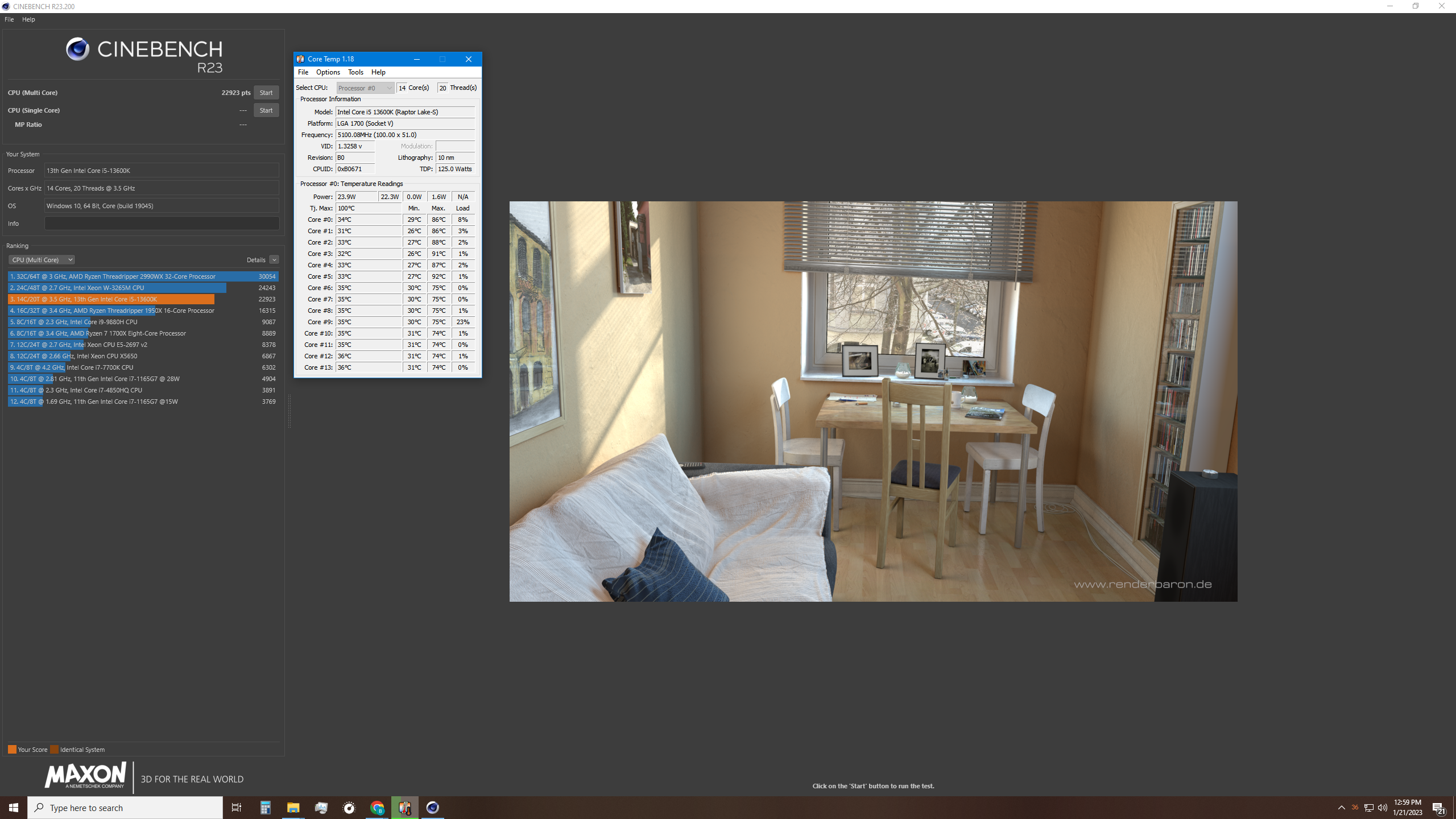Minimize the Core Temp window

417,59
